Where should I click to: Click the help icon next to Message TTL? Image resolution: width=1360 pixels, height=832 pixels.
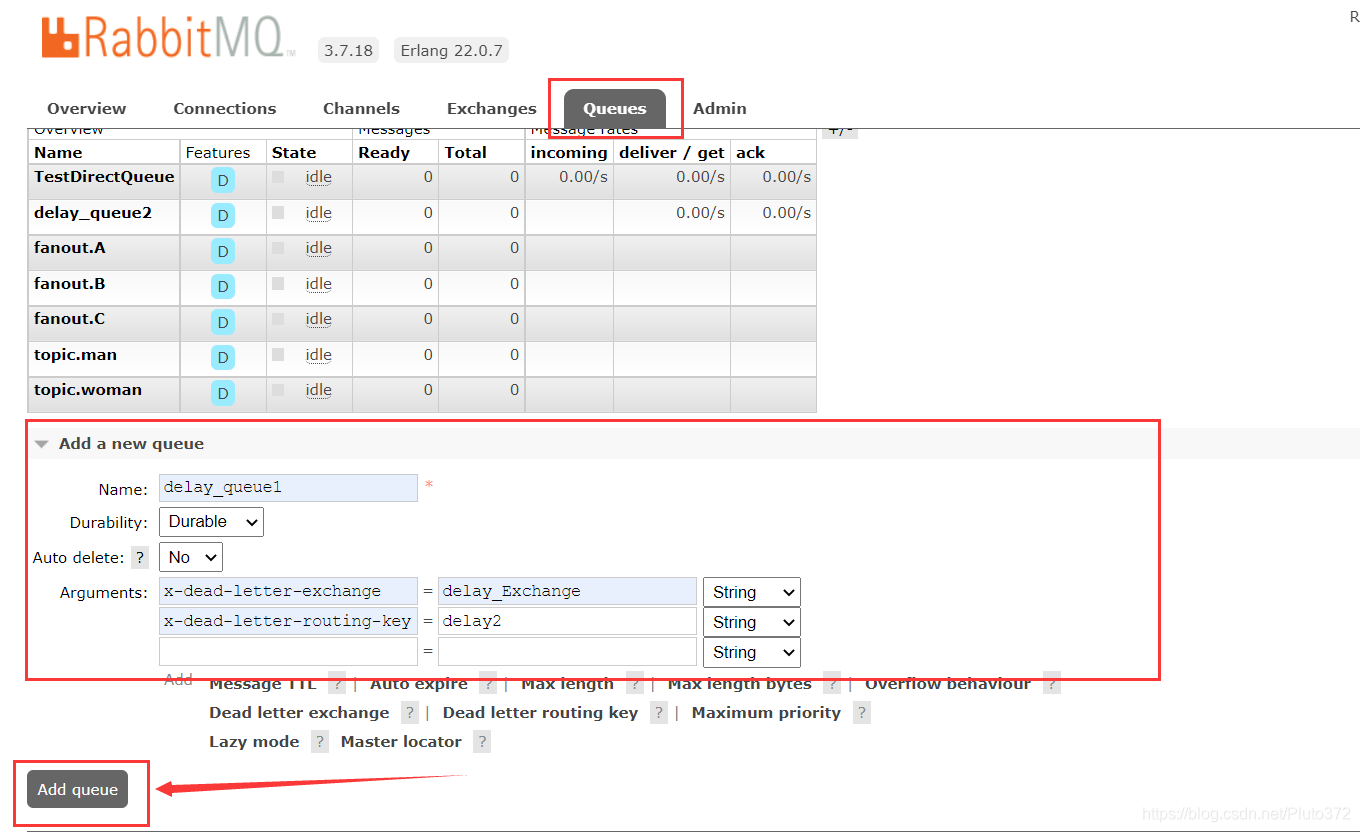[x=337, y=684]
